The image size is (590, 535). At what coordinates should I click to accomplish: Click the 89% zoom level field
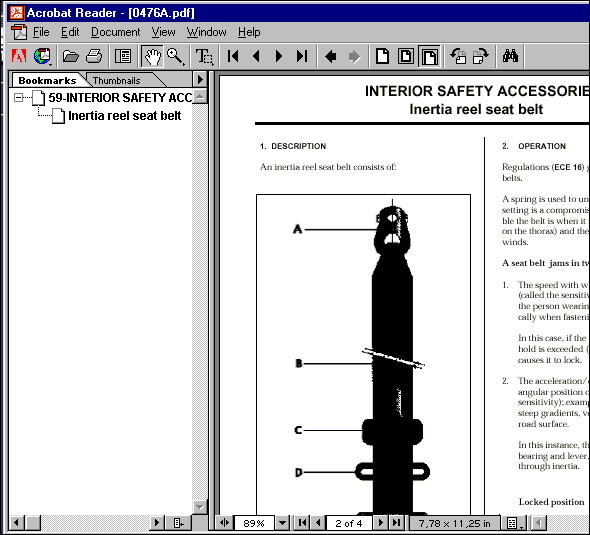click(254, 523)
